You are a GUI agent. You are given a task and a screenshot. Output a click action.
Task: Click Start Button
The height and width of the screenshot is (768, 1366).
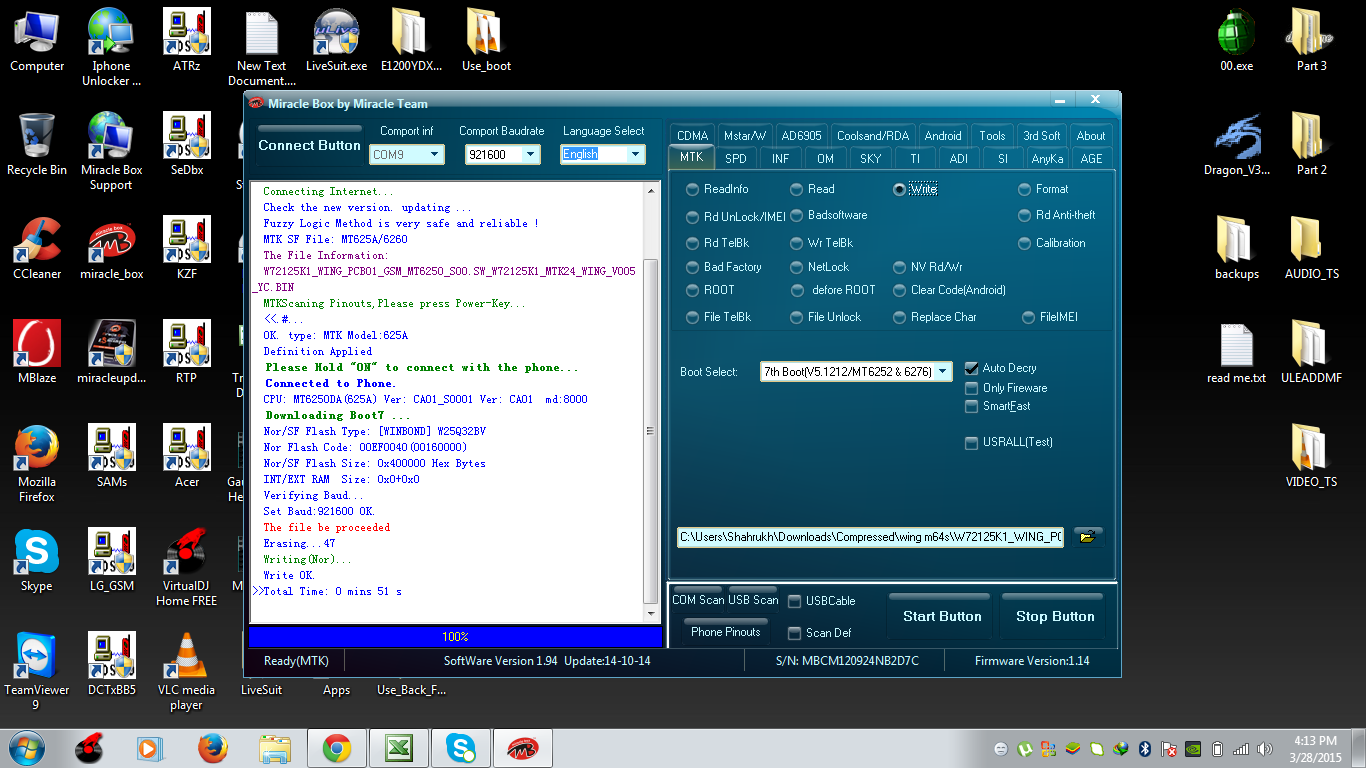click(x=942, y=616)
